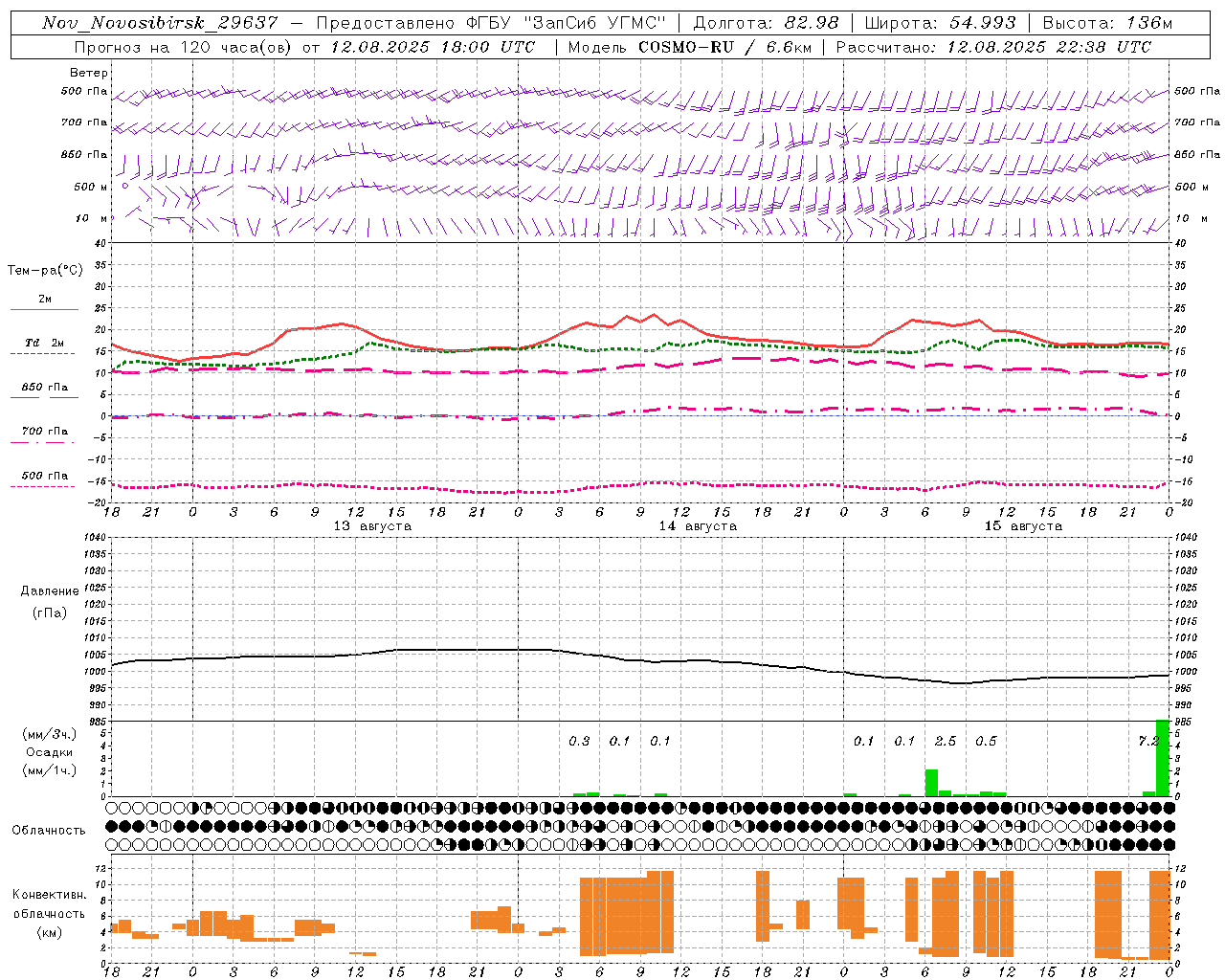Click the Давление panel label

[50, 591]
